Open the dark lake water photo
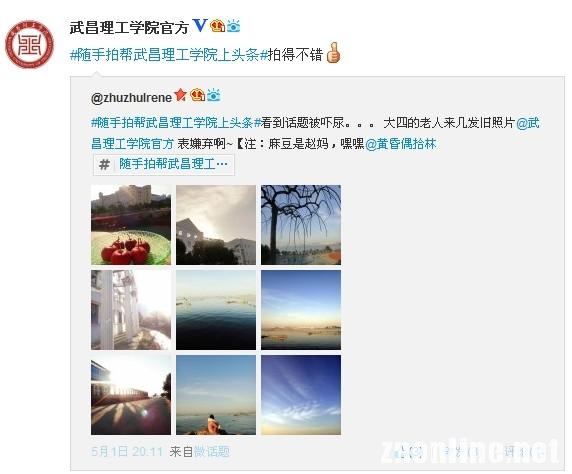572x474 pixels. 216,310
